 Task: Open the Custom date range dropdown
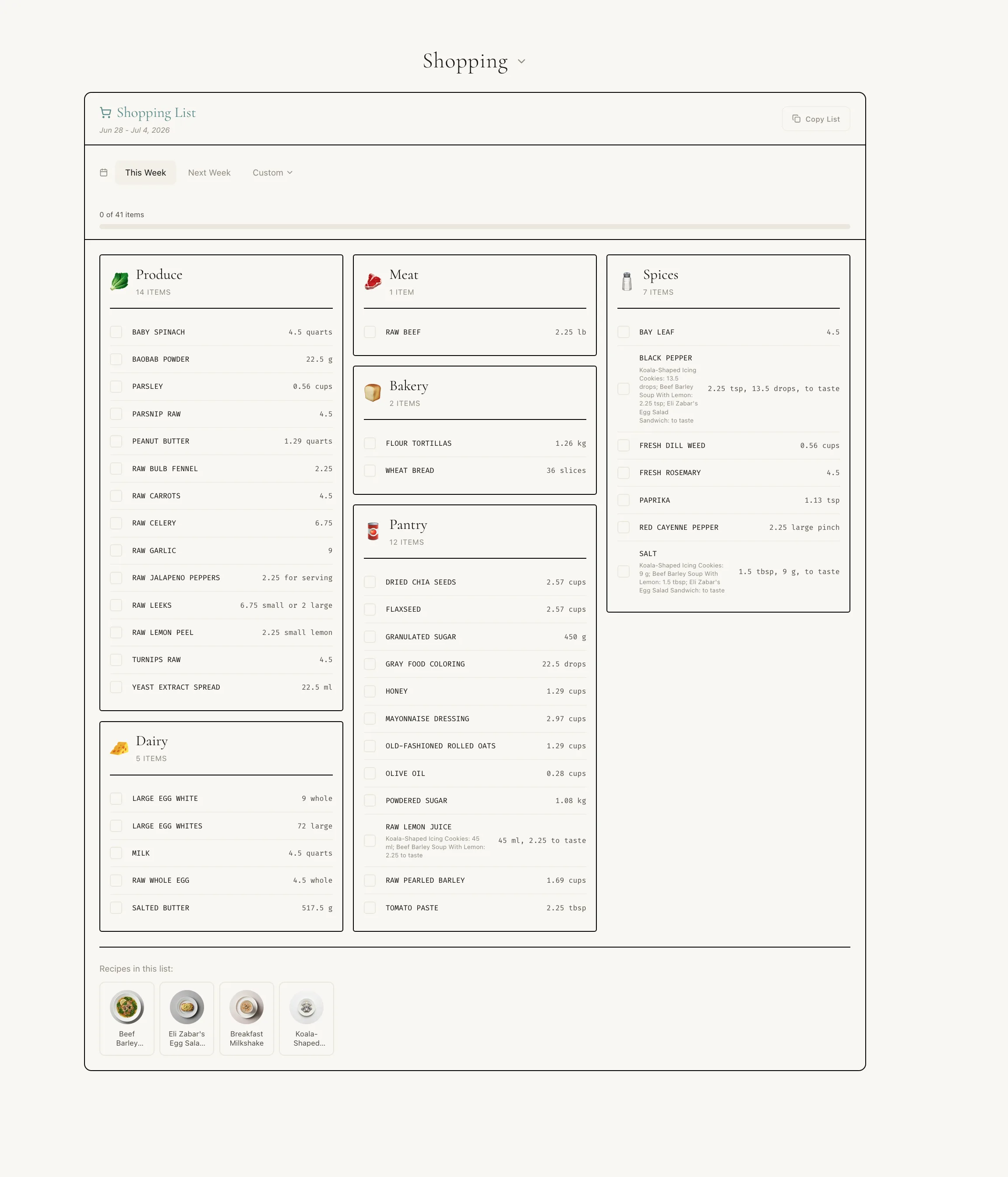pos(273,173)
